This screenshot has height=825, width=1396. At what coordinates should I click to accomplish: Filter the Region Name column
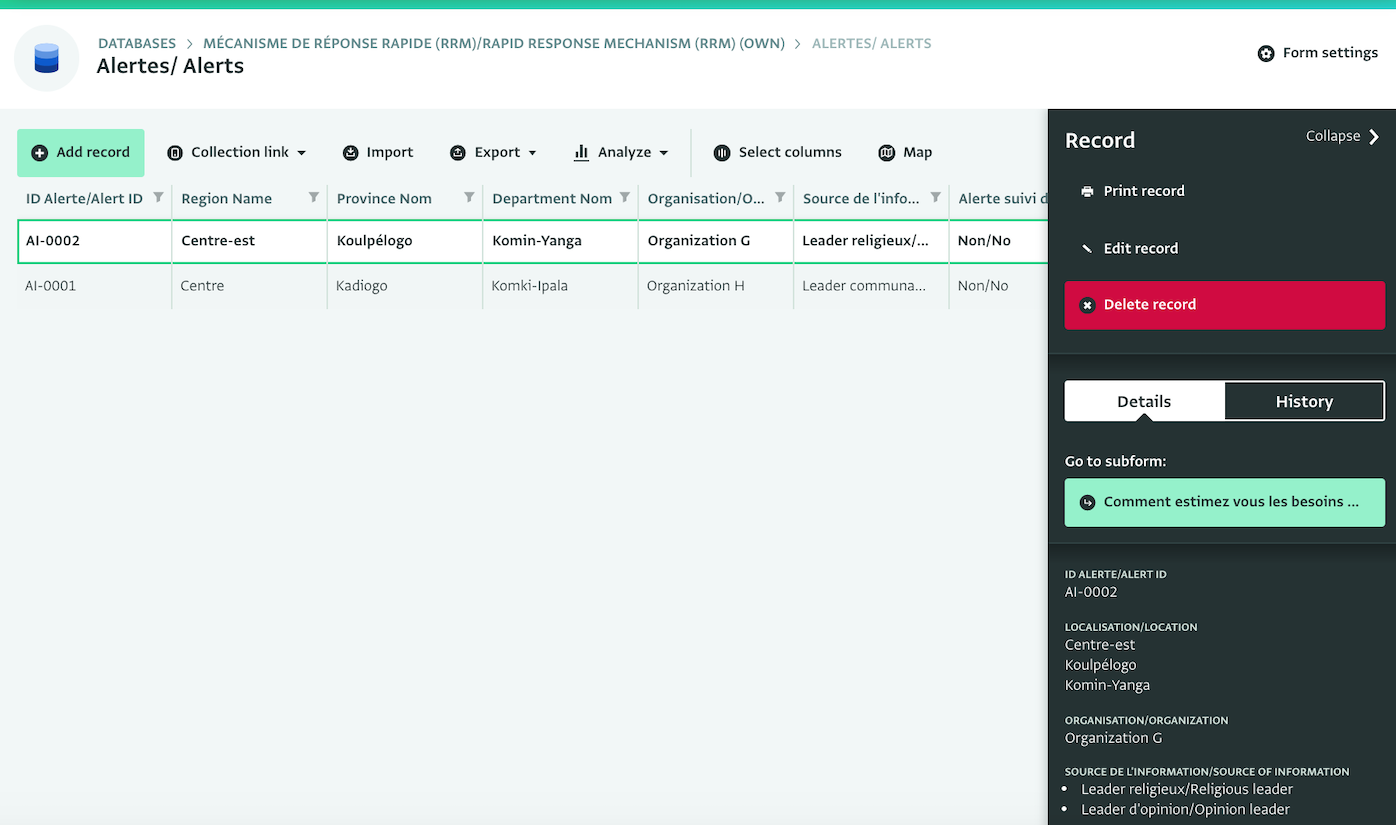[314, 197]
